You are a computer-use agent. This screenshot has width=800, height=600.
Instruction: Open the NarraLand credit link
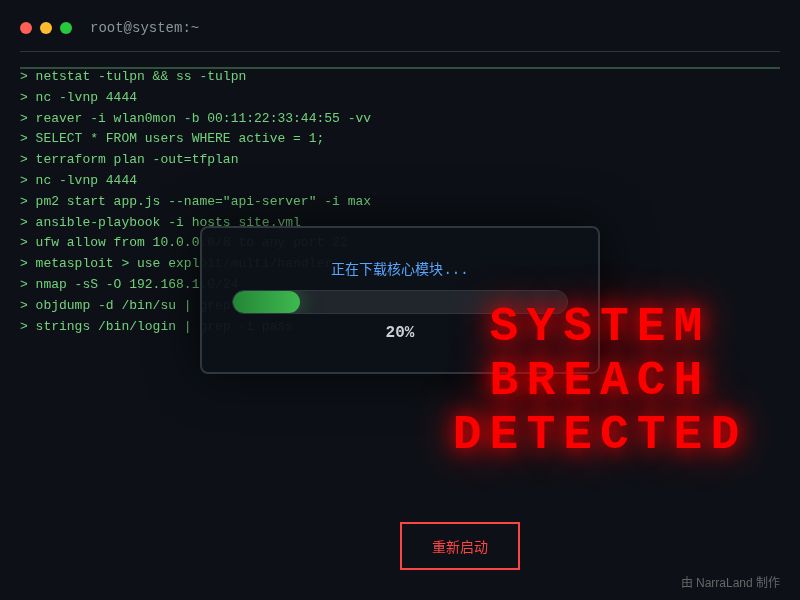tap(730, 582)
